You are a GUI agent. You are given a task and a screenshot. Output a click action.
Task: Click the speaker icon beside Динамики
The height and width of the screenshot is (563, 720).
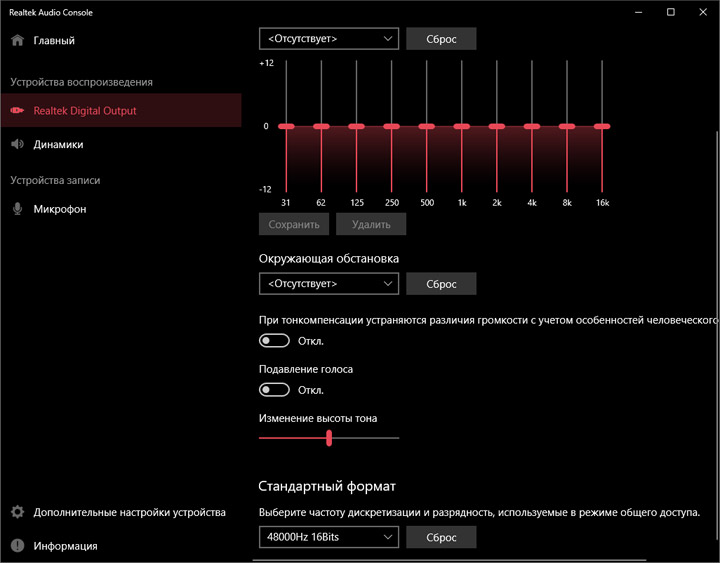(17, 144)
